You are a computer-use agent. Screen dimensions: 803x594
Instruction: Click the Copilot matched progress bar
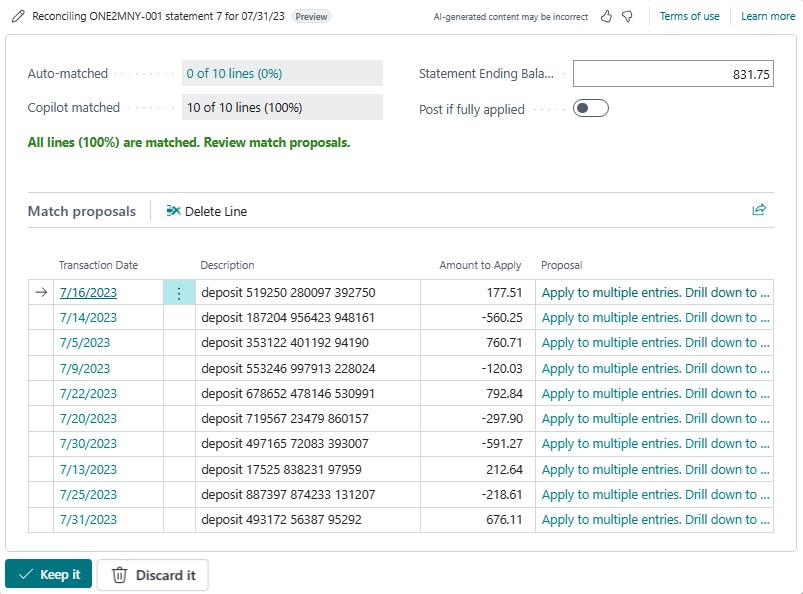coord(282,107)
